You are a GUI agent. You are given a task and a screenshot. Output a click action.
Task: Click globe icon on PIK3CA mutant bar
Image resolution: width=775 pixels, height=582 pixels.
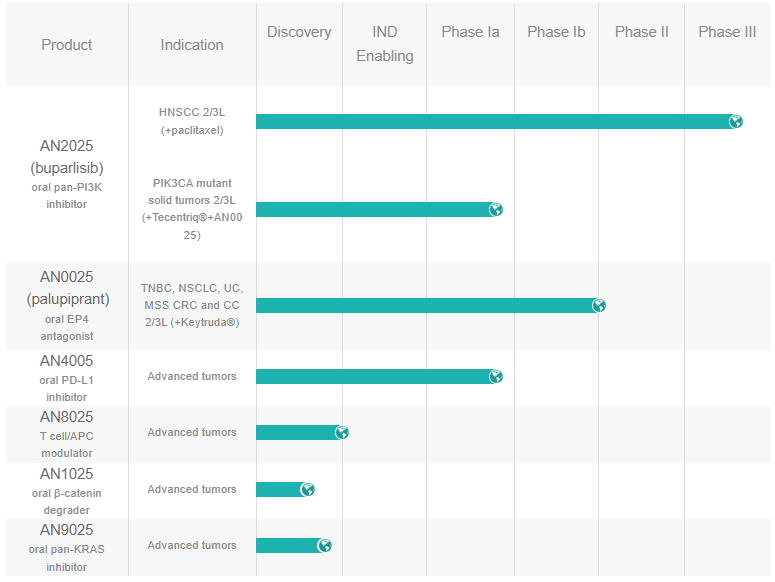495,210
